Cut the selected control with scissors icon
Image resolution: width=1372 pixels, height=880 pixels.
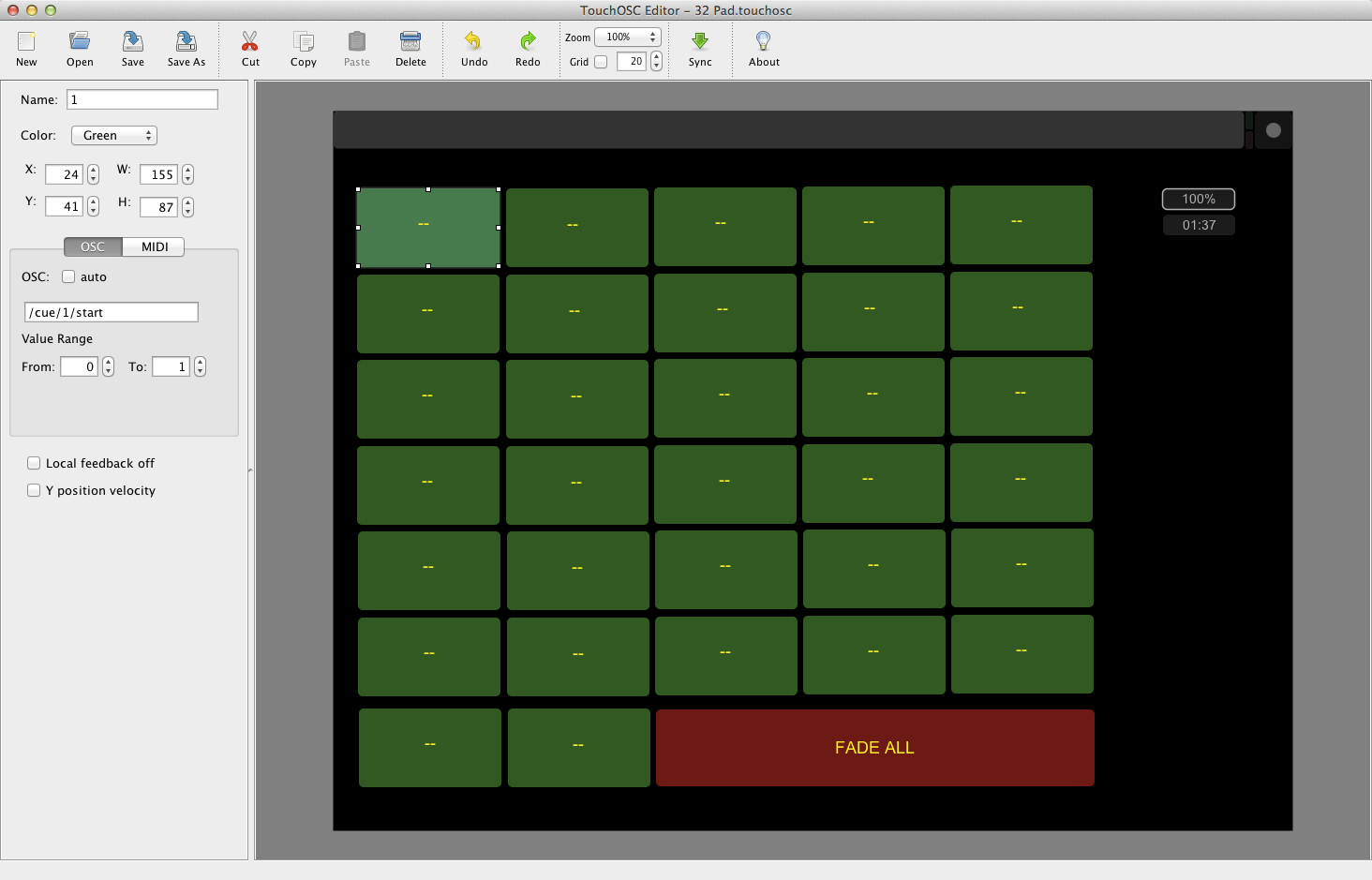tap(250, 42)
